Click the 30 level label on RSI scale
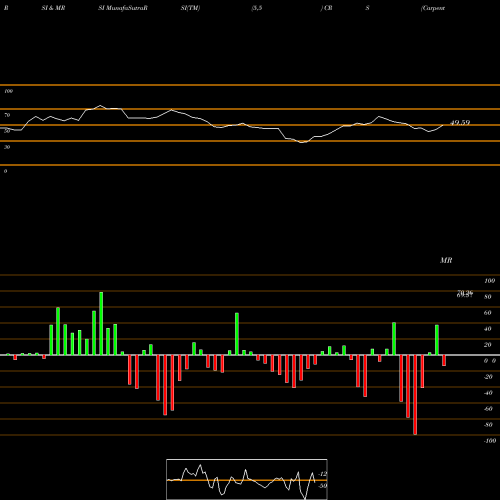 coord(7,147)
